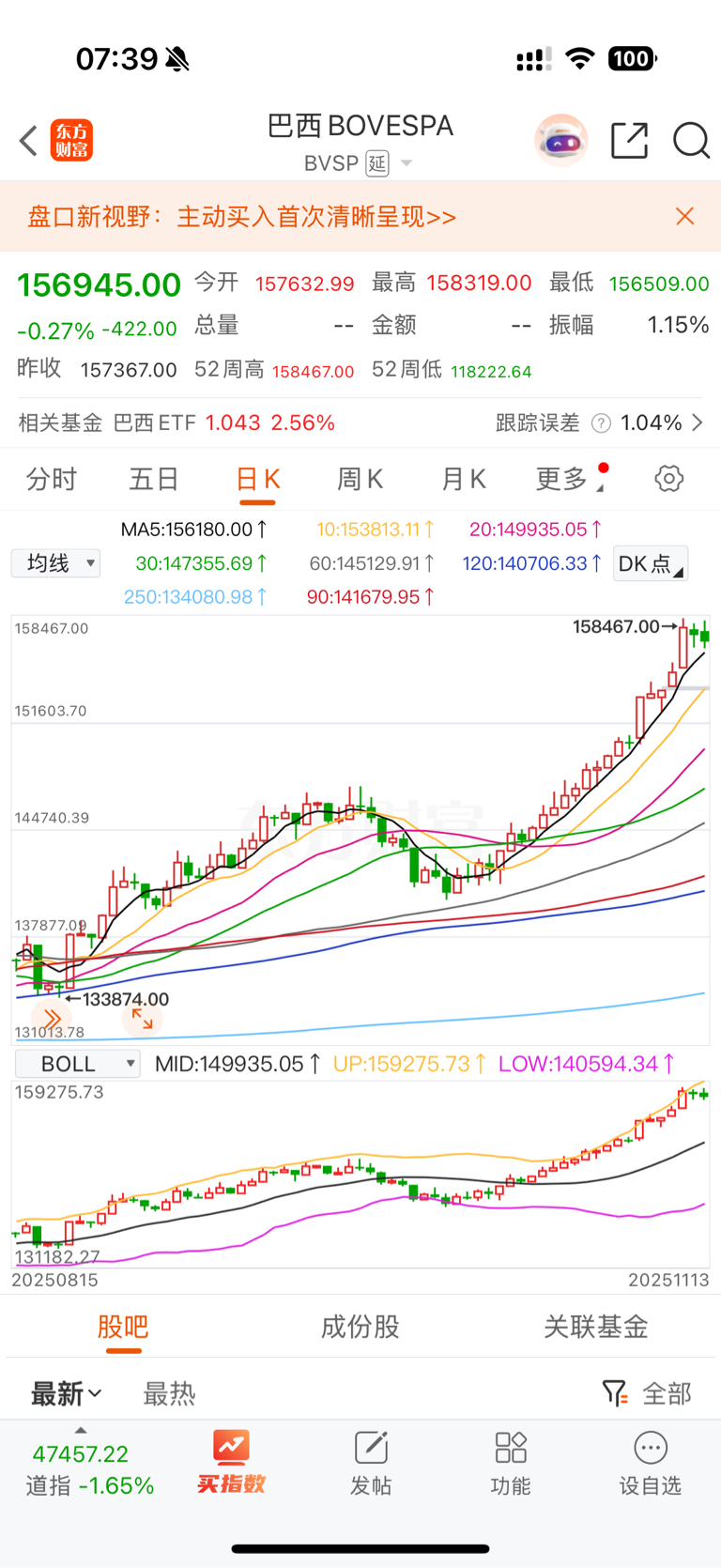The image size is (721, 1568).
Task: Tap the chart start date 20250815
Action: click(54, 1280)
